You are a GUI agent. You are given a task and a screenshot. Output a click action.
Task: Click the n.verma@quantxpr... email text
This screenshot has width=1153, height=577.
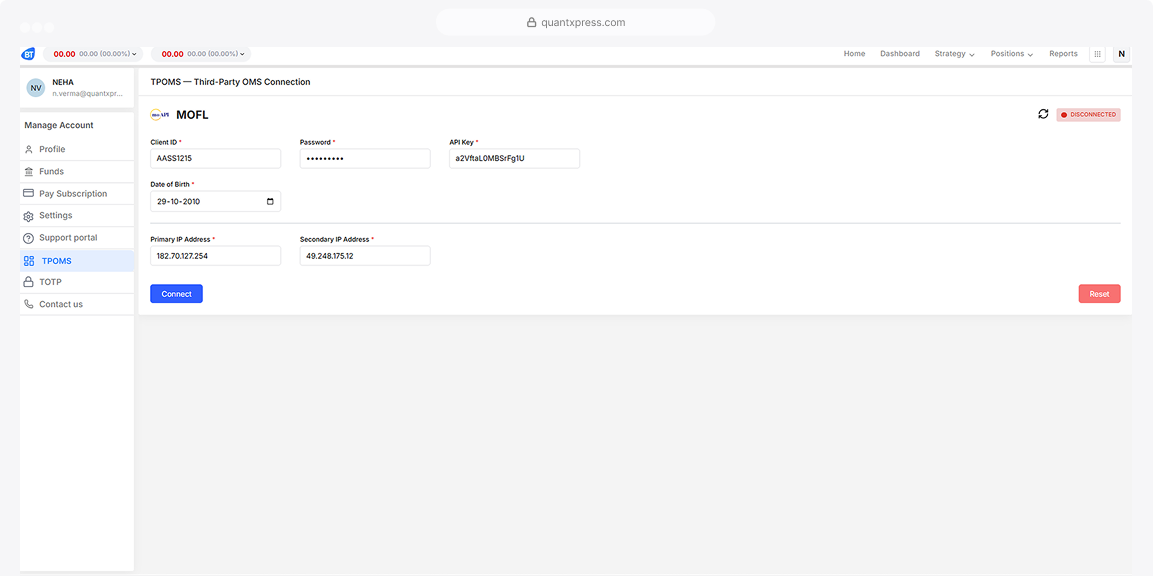point(88,94)
